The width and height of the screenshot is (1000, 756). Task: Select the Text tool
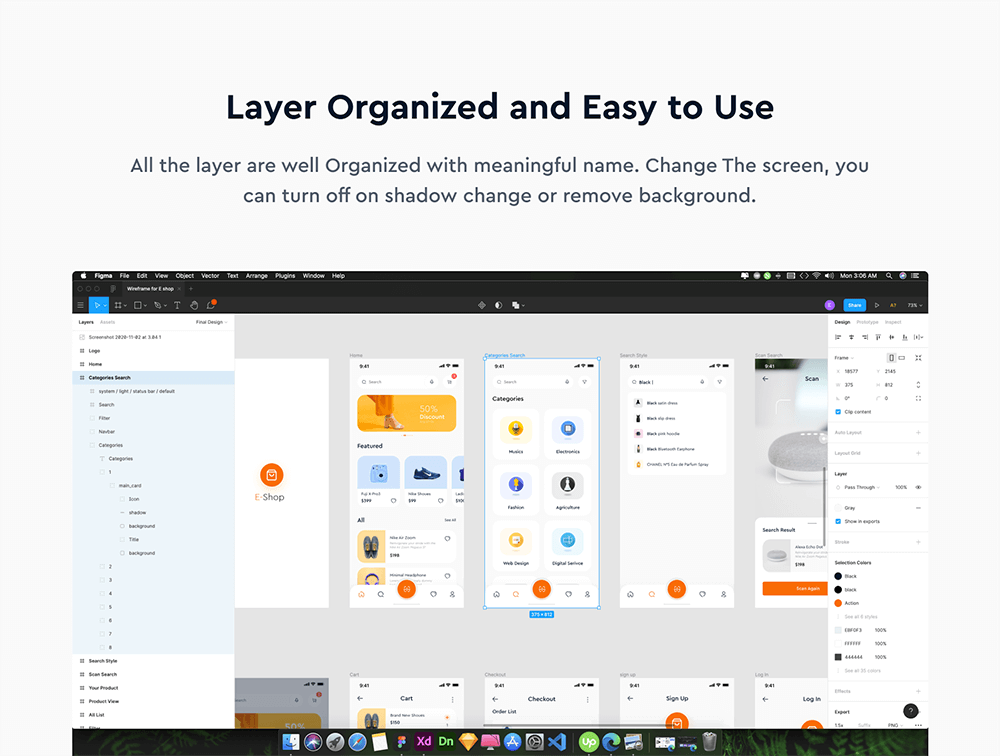(178, 305)
